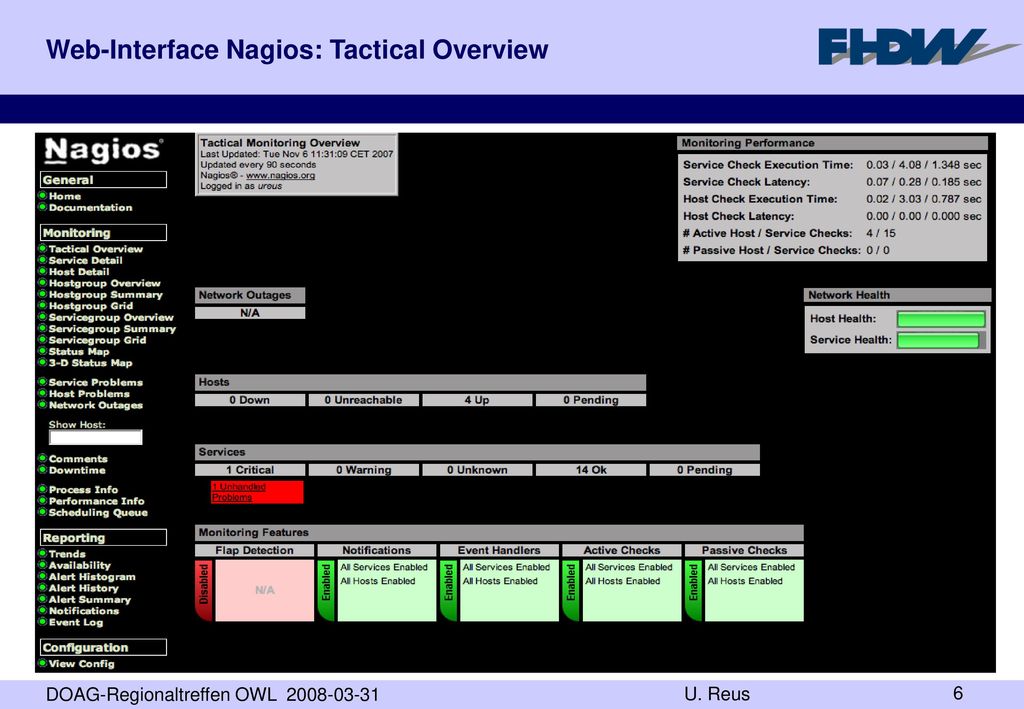Toggle Passive Checks Enabled indicator
Image resolution: width=1024 pixels, height=709 pixels.
[694, 590]
